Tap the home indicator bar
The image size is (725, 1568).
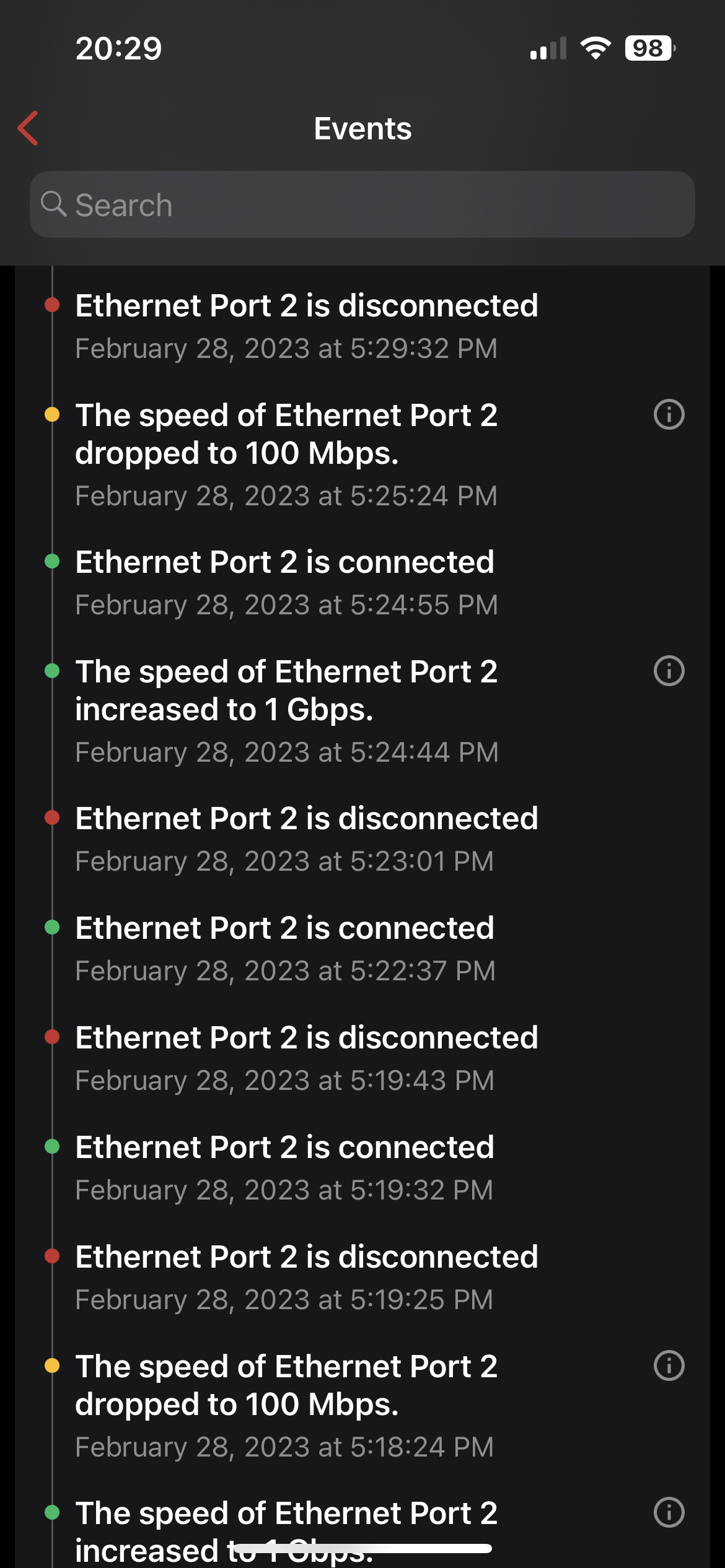362,1548
